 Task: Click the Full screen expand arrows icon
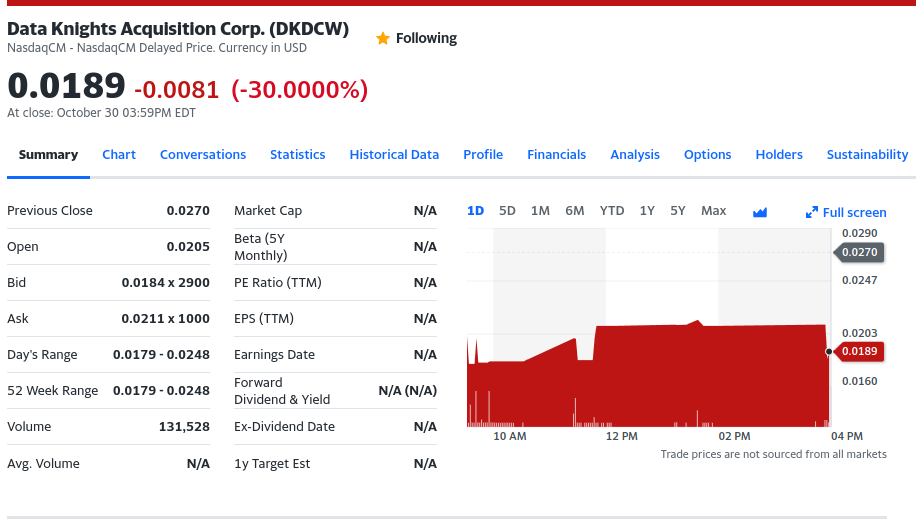(811, 213)
